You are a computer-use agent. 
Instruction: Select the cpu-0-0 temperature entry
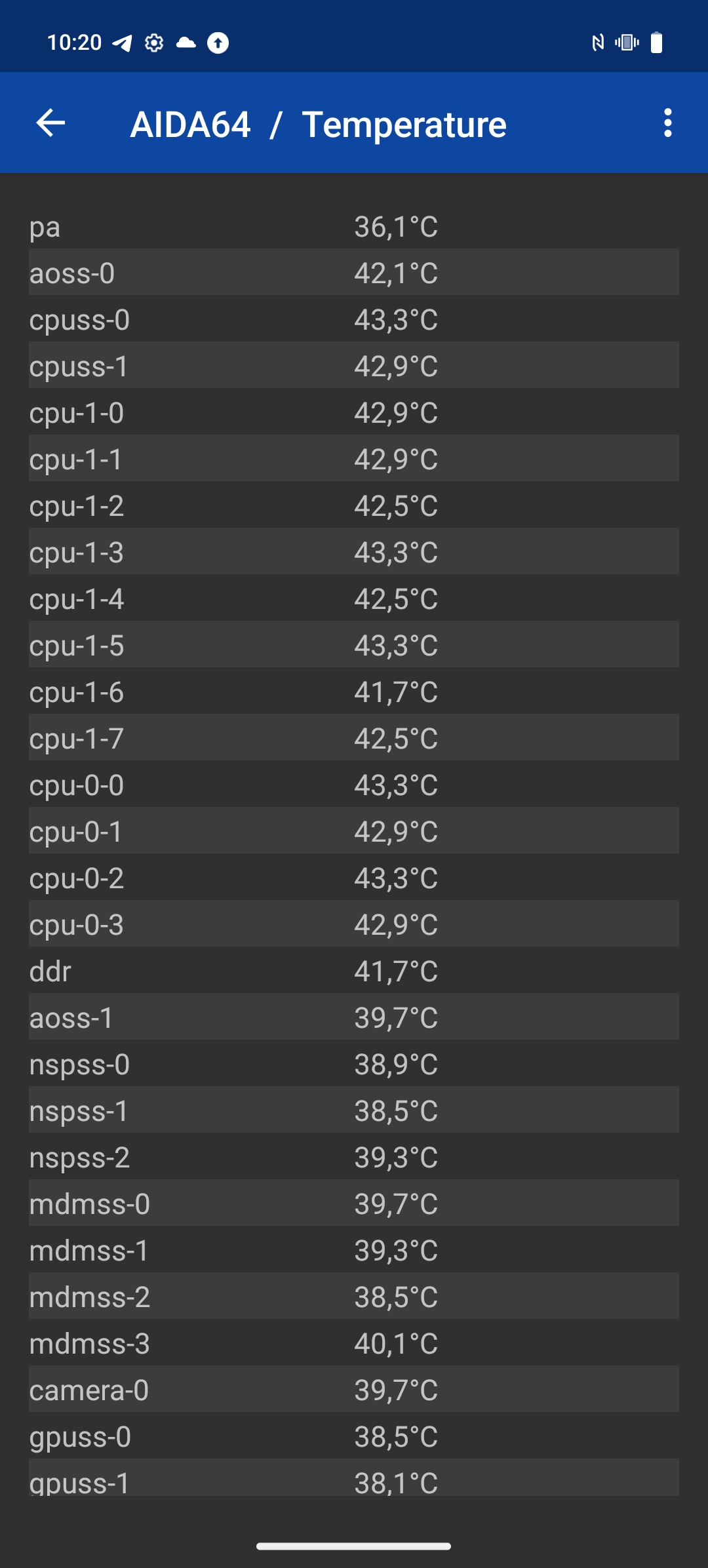tap(354, 784)
